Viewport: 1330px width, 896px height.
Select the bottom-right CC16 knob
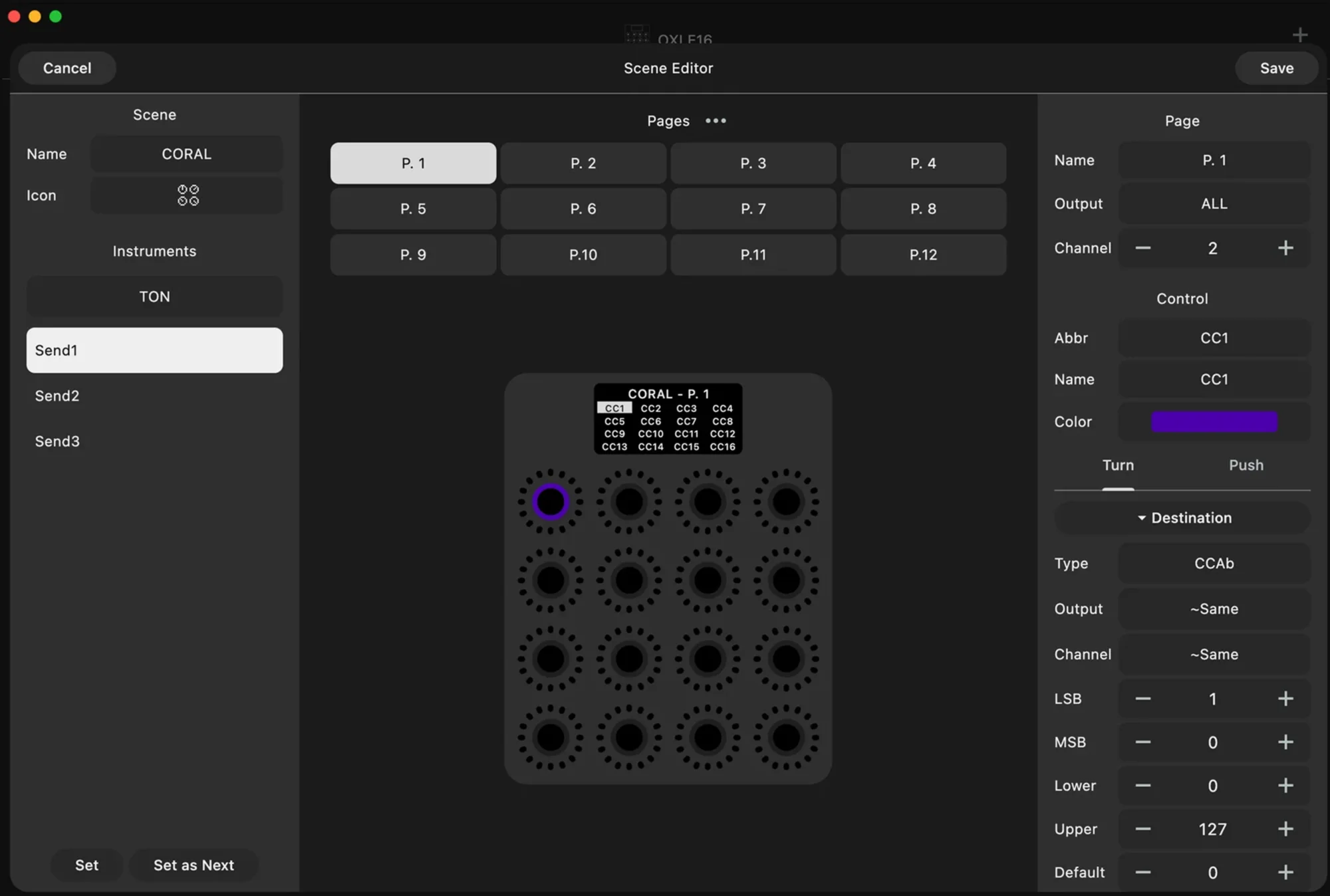(786, 737)
